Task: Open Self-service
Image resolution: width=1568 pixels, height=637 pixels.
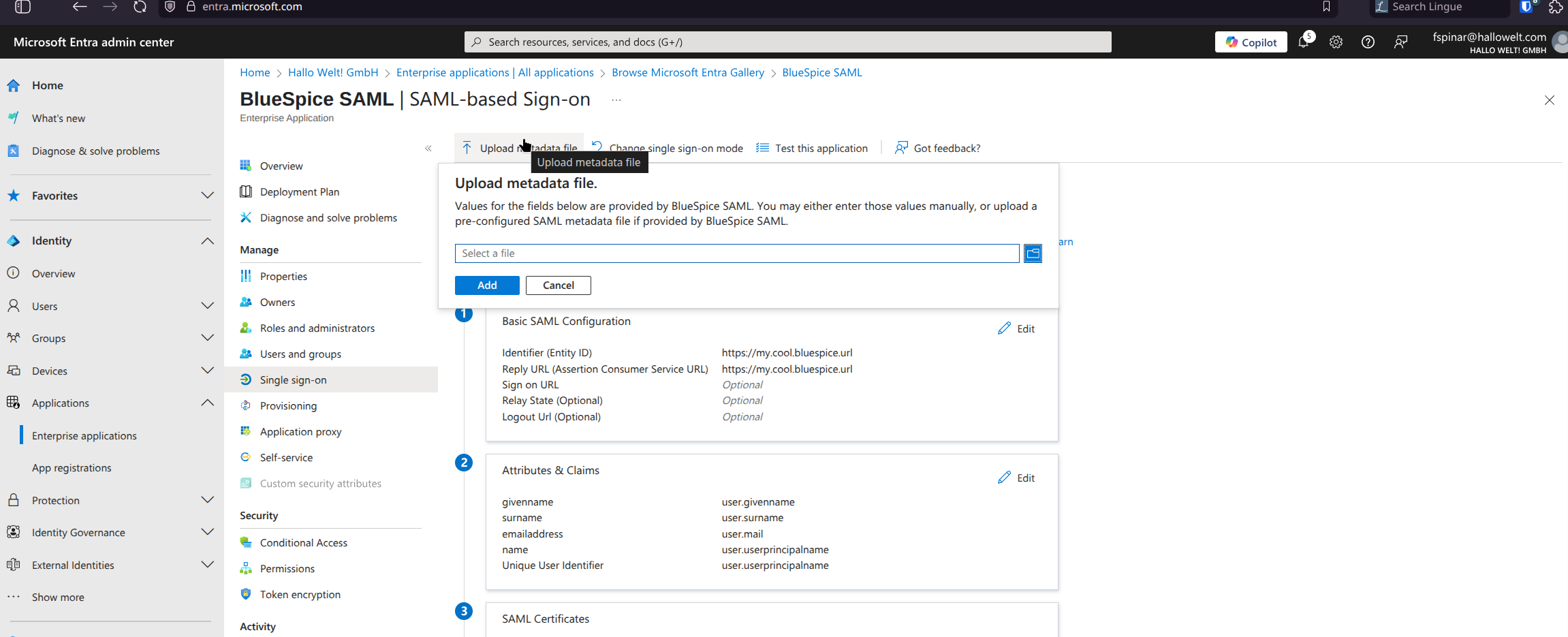Action: coord(286,458)
